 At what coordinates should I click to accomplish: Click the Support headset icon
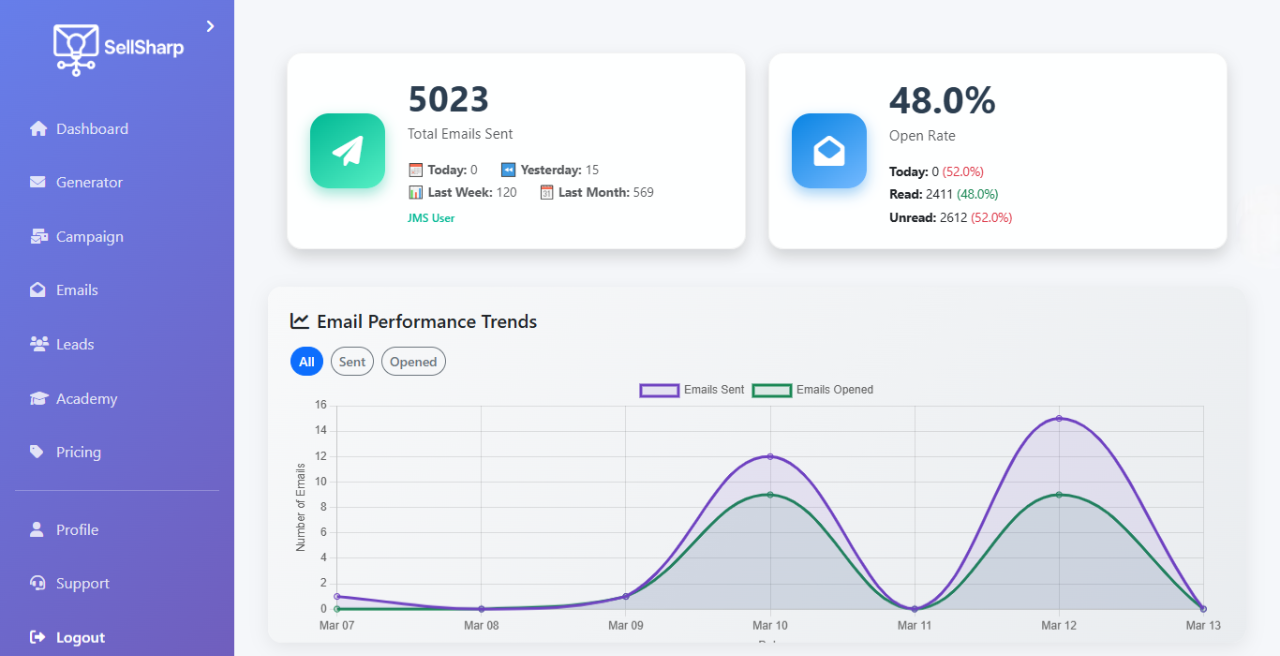[x=38, y=584]
